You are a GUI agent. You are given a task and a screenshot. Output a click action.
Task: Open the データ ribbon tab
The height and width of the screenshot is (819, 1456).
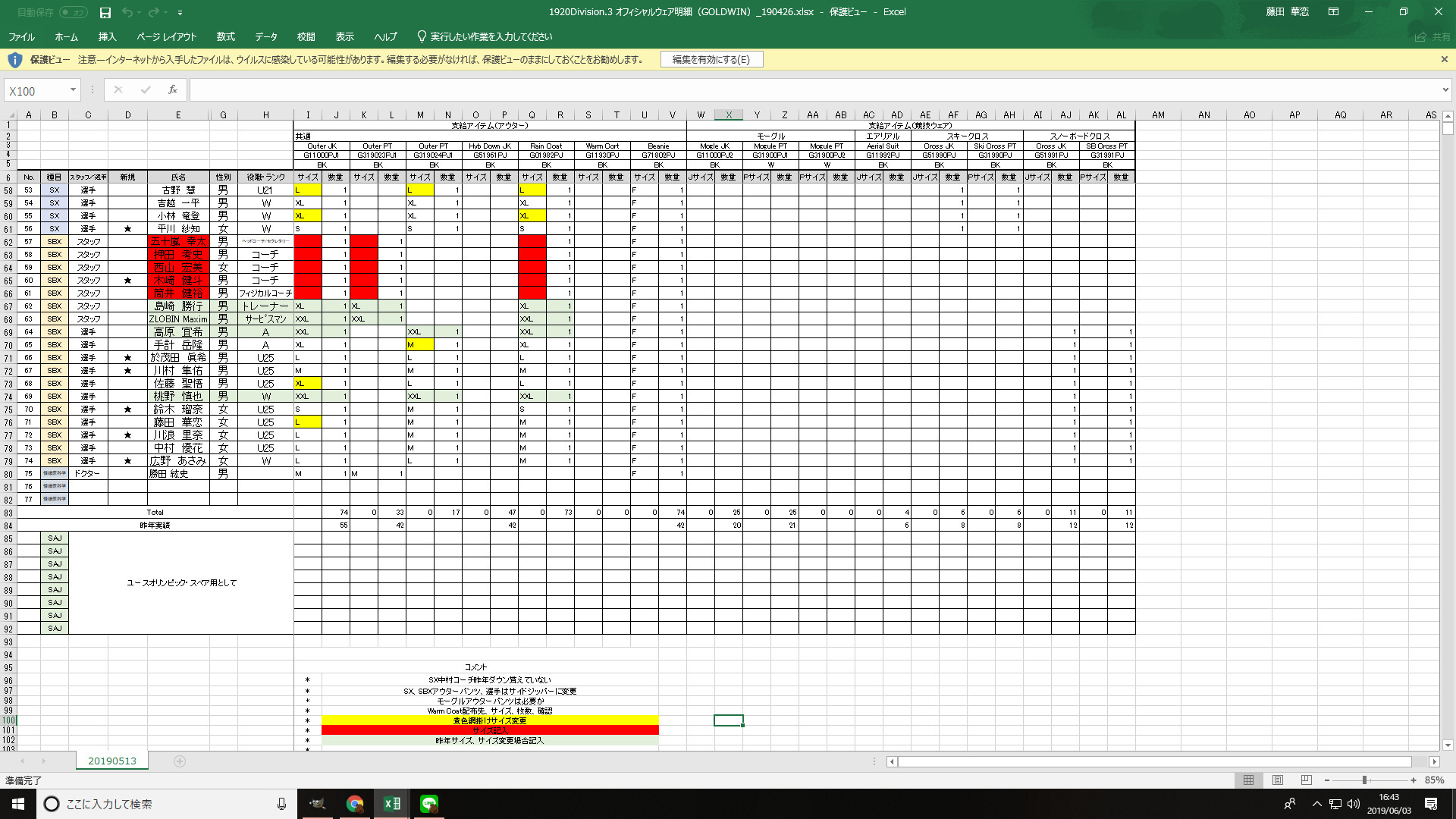[x=265, y=36]
